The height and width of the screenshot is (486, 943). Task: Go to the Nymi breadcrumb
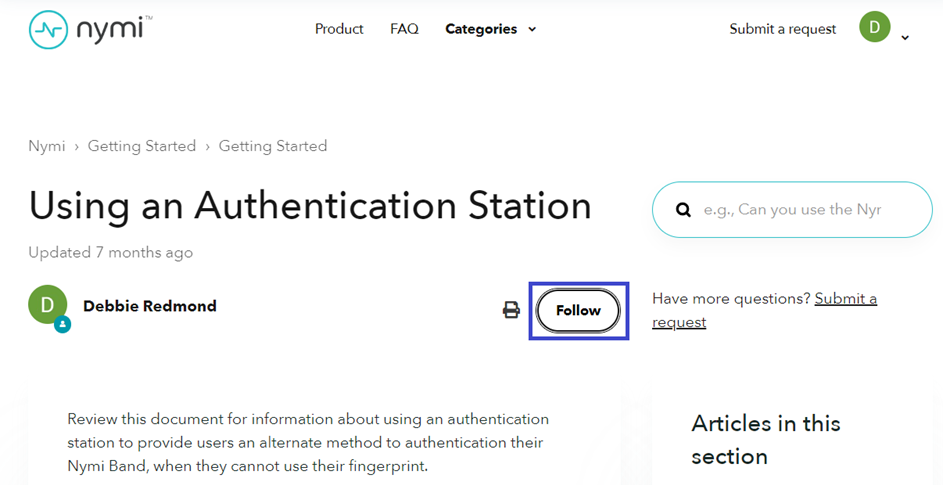tap(46, 146)
